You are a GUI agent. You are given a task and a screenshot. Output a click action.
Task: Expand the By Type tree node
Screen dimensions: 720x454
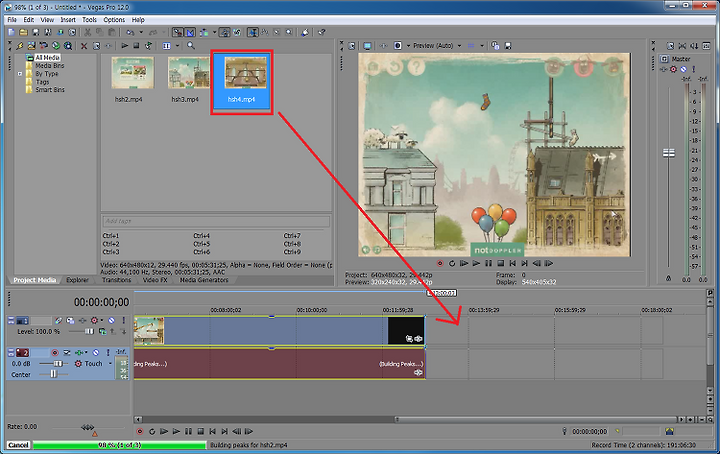(20, 73)
